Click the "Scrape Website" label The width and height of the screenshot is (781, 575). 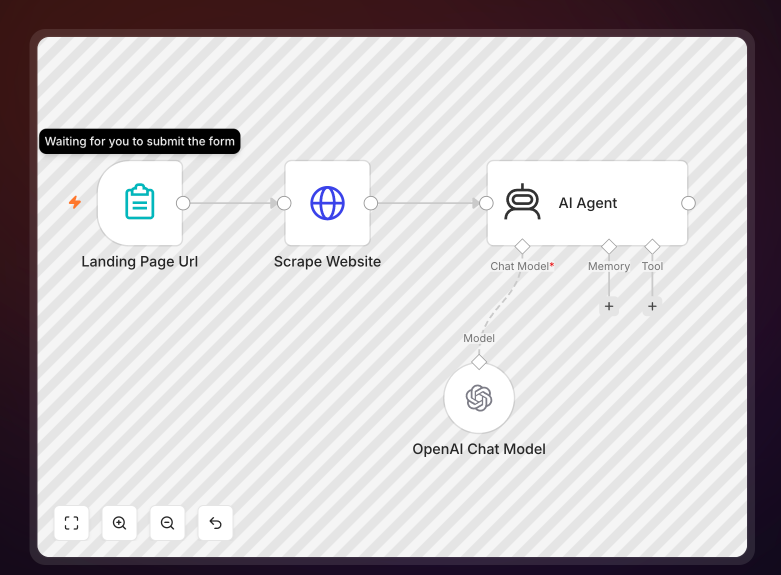click(x=327, y=262)
